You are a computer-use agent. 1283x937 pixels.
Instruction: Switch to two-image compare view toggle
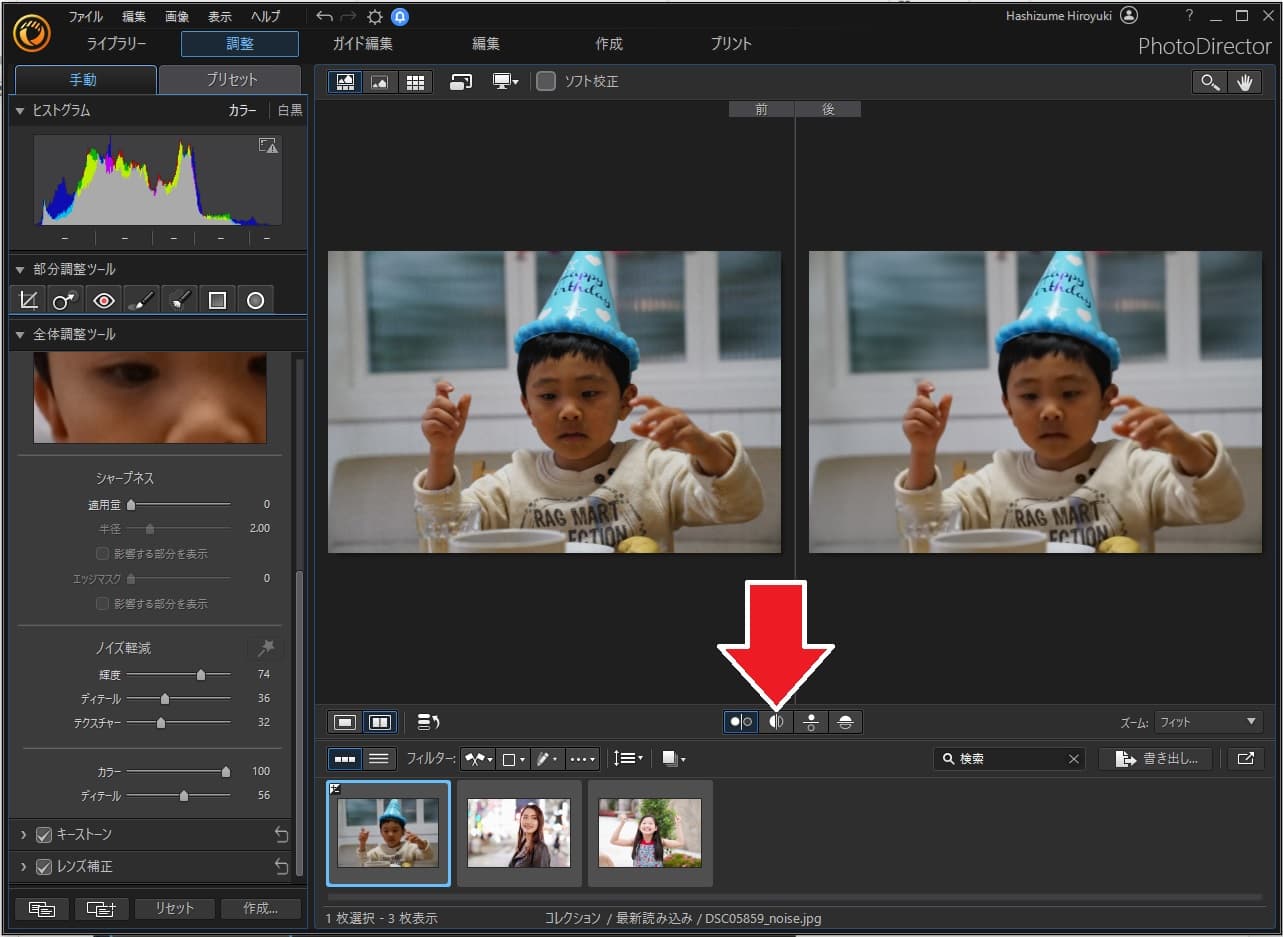coord(380,721)
